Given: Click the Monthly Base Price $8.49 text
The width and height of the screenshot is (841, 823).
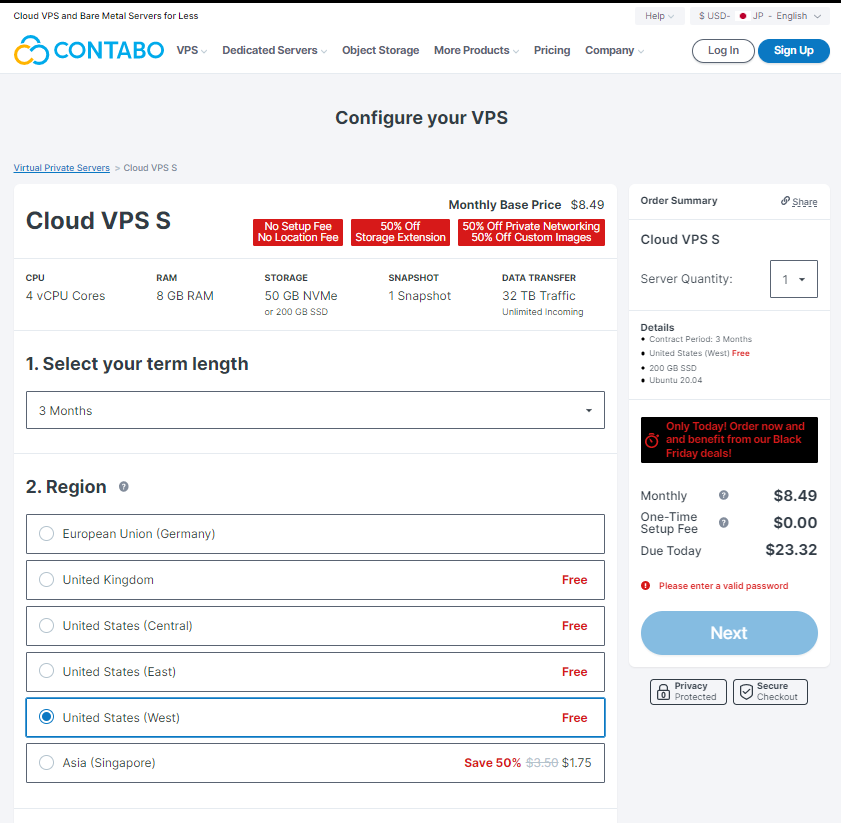Looking at the screenshot, I should tap(526, 205).
